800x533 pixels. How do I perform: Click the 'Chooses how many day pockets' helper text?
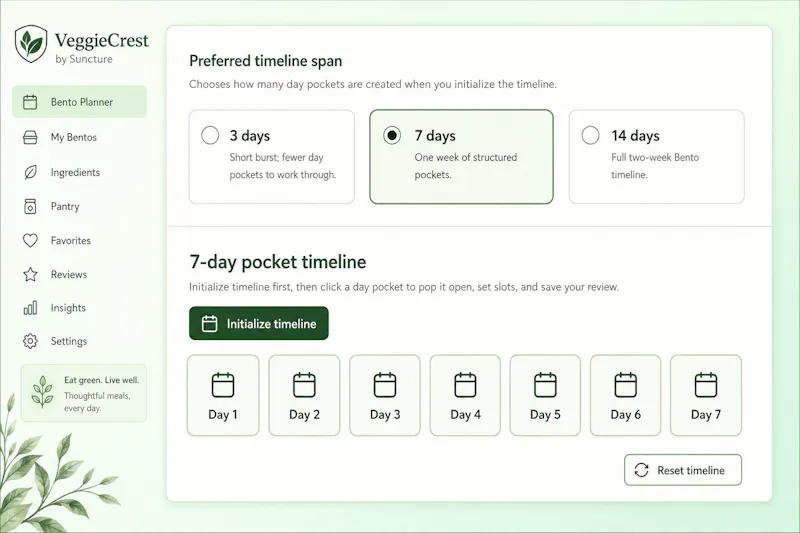[x=372, y=84]
